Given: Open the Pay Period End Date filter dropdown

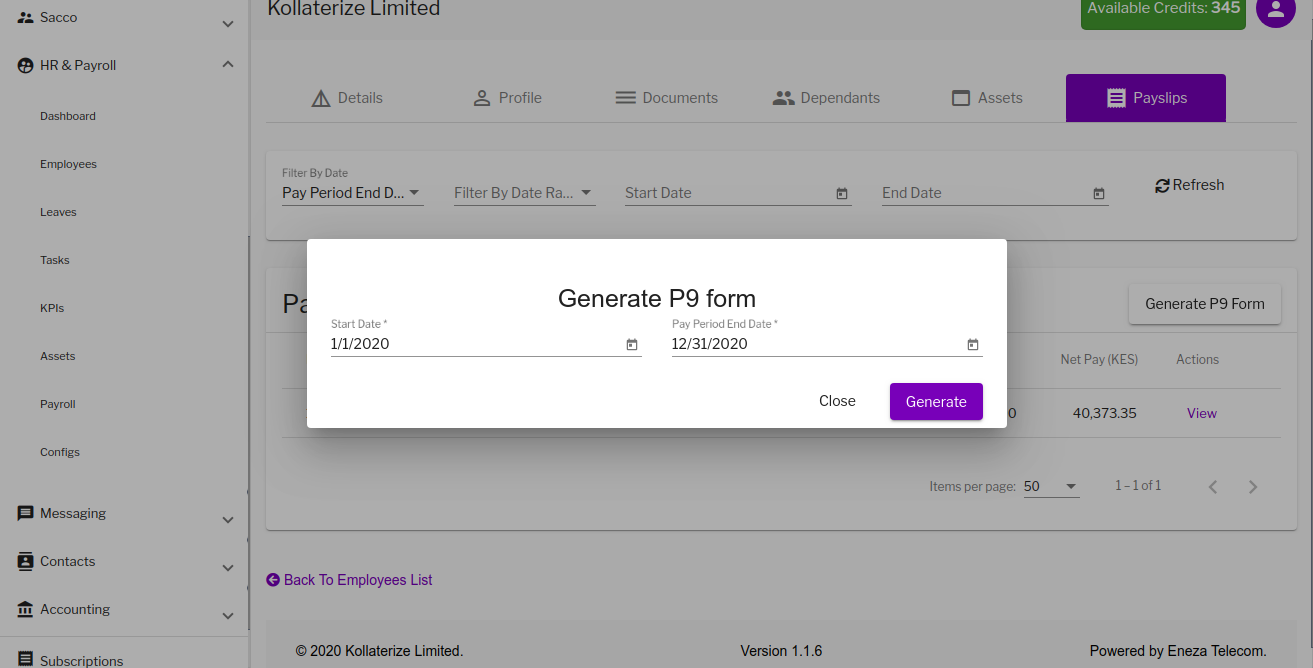Looking at the screenshot, I should [353, 193].
